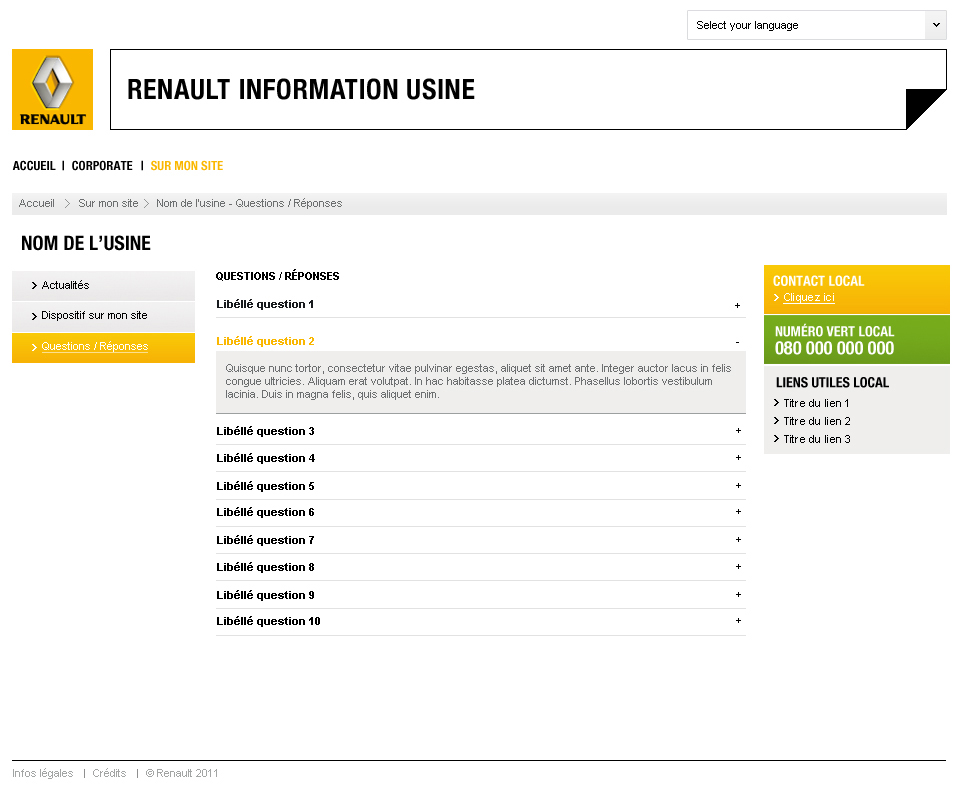The height and width of the screenshot is (797, 960).
Task: Click the Libéllé question 6 title
Action: click(265, 512)
